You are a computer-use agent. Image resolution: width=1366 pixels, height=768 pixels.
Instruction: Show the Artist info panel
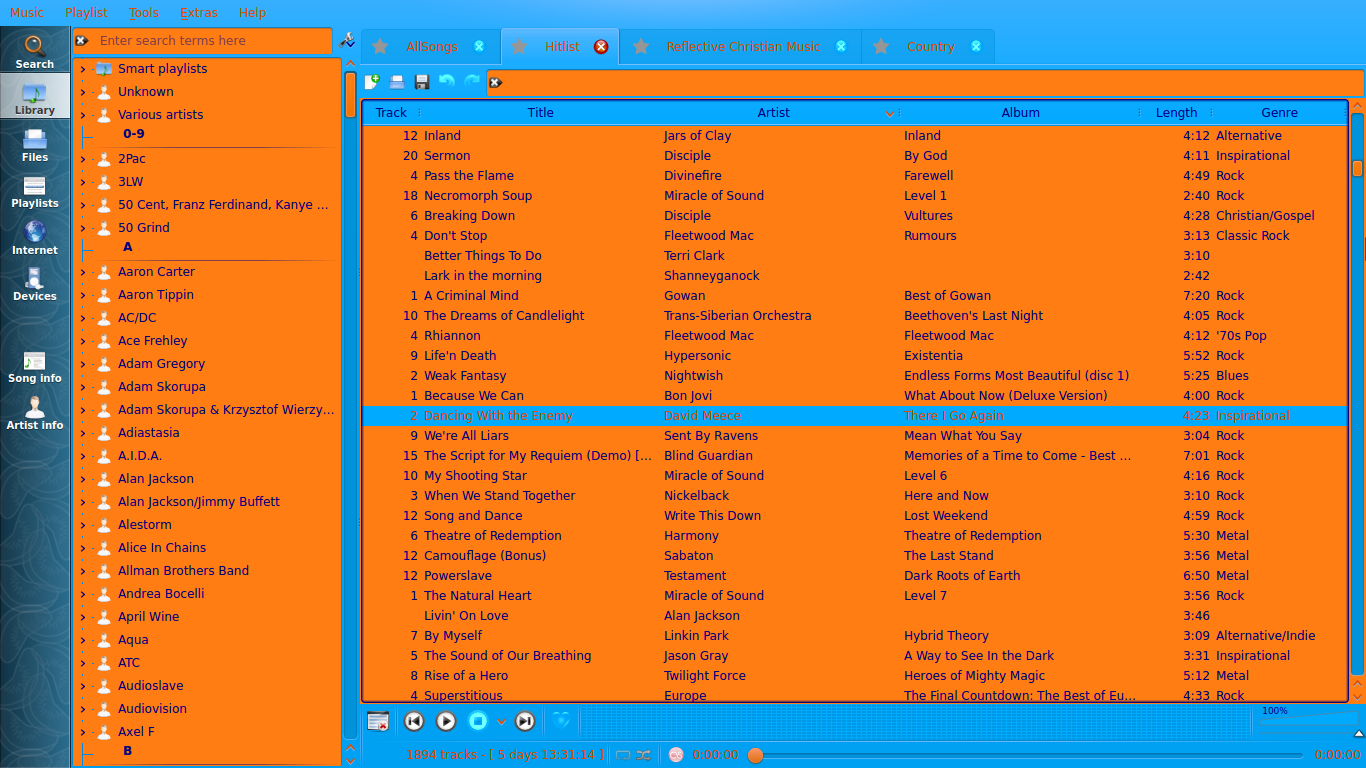click(x=35, y=413)
